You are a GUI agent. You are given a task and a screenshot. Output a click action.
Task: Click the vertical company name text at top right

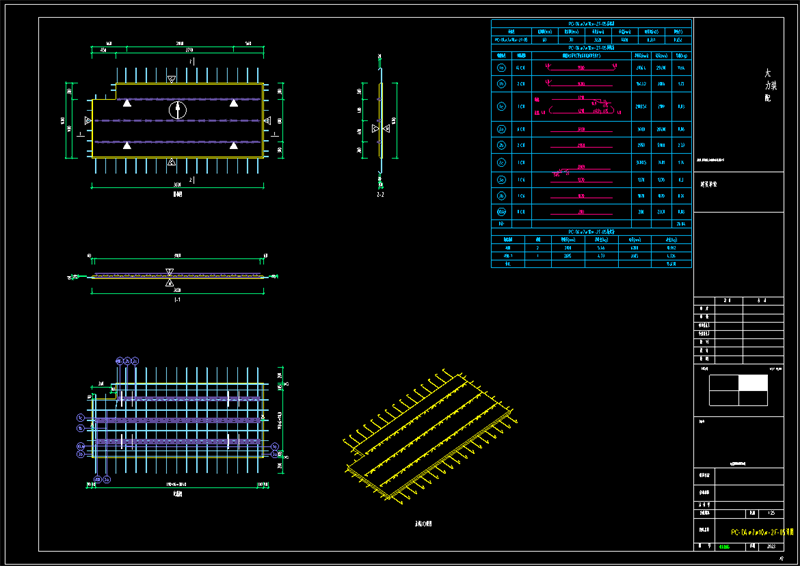pos(769,85)
